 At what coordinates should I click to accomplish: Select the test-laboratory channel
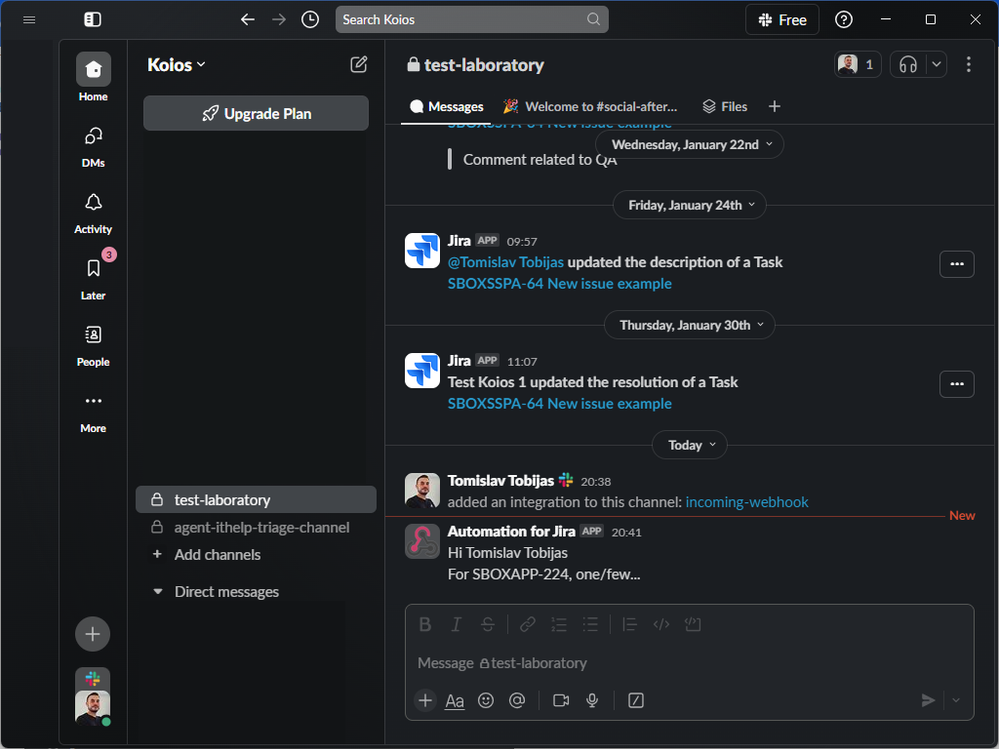256,500
